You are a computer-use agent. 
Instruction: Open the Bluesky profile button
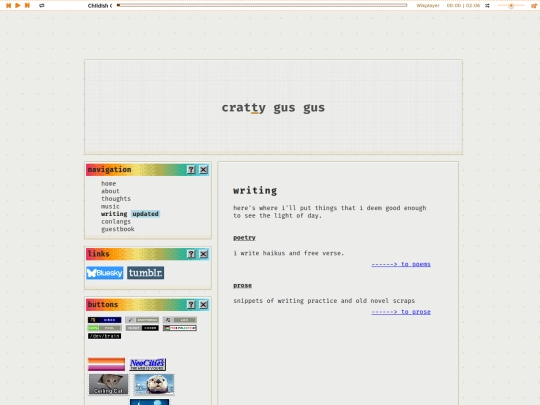coord(105,273)
